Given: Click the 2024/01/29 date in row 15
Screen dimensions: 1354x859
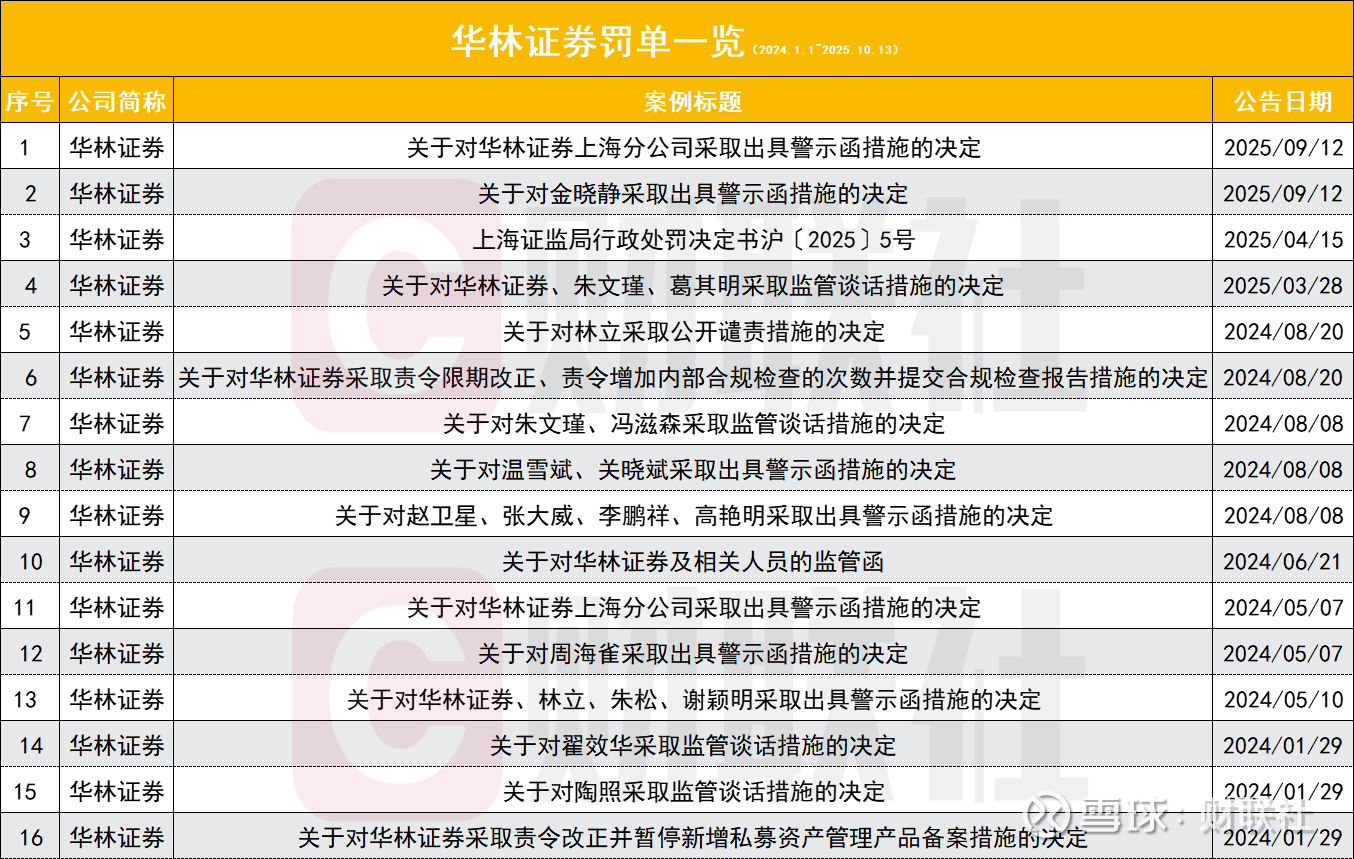Looking at the screenshot, I should 1284,792.
